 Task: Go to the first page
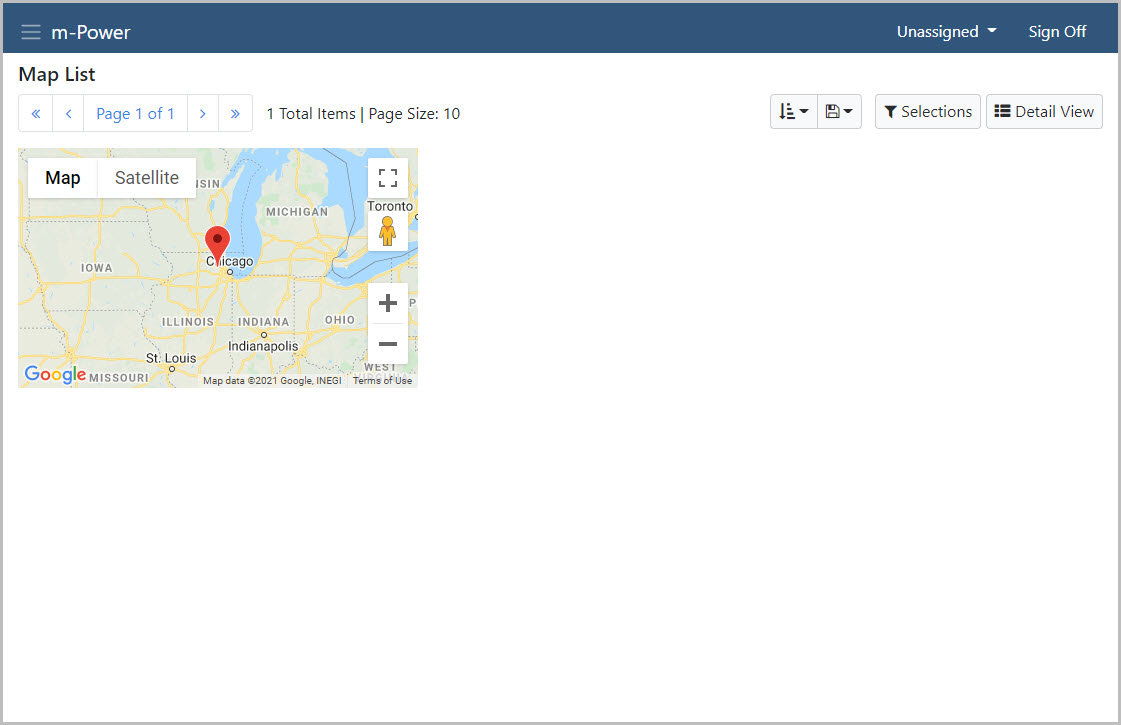pyautogui.click(x=36, y=114)
